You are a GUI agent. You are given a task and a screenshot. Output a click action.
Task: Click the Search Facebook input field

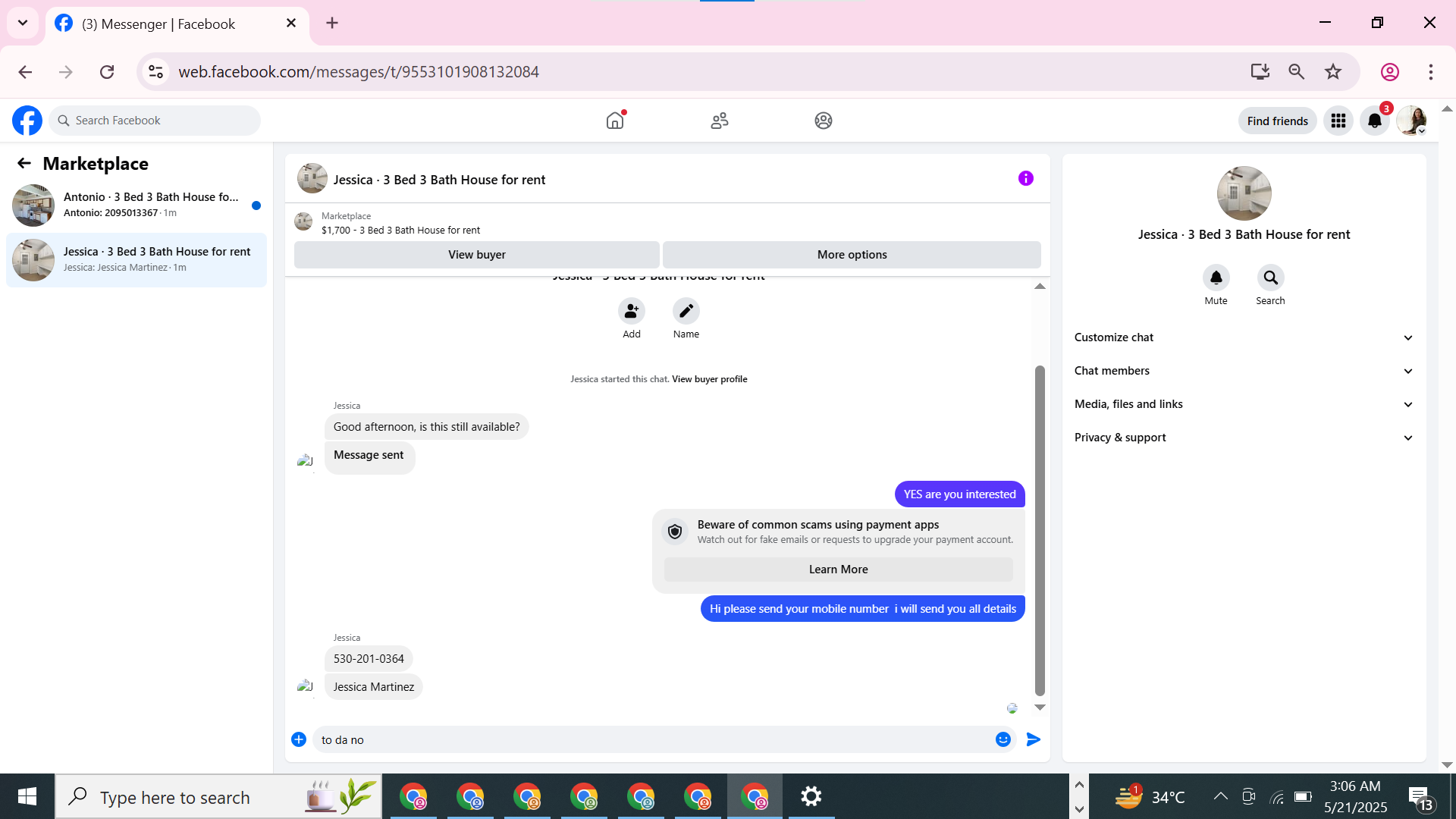(155, 121)
